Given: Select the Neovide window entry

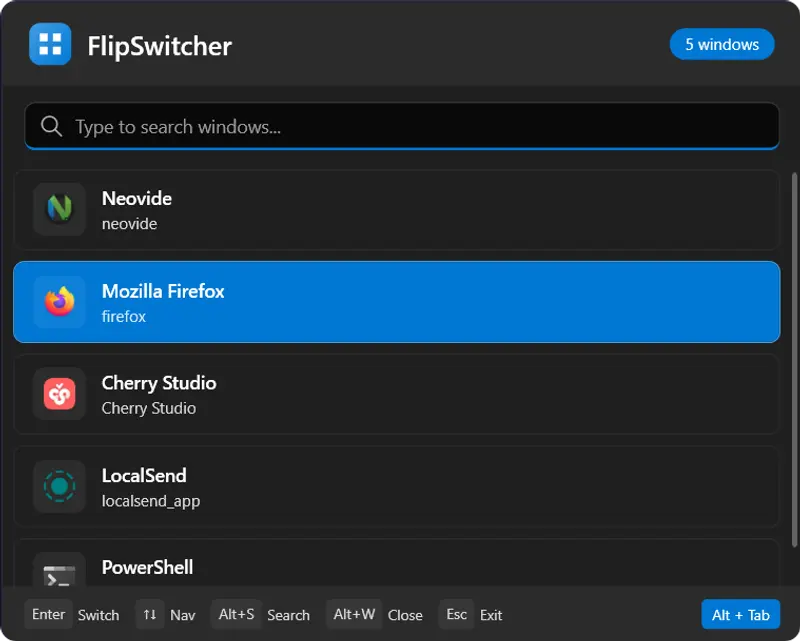Looking at the screenshot, I should [400, 210].
